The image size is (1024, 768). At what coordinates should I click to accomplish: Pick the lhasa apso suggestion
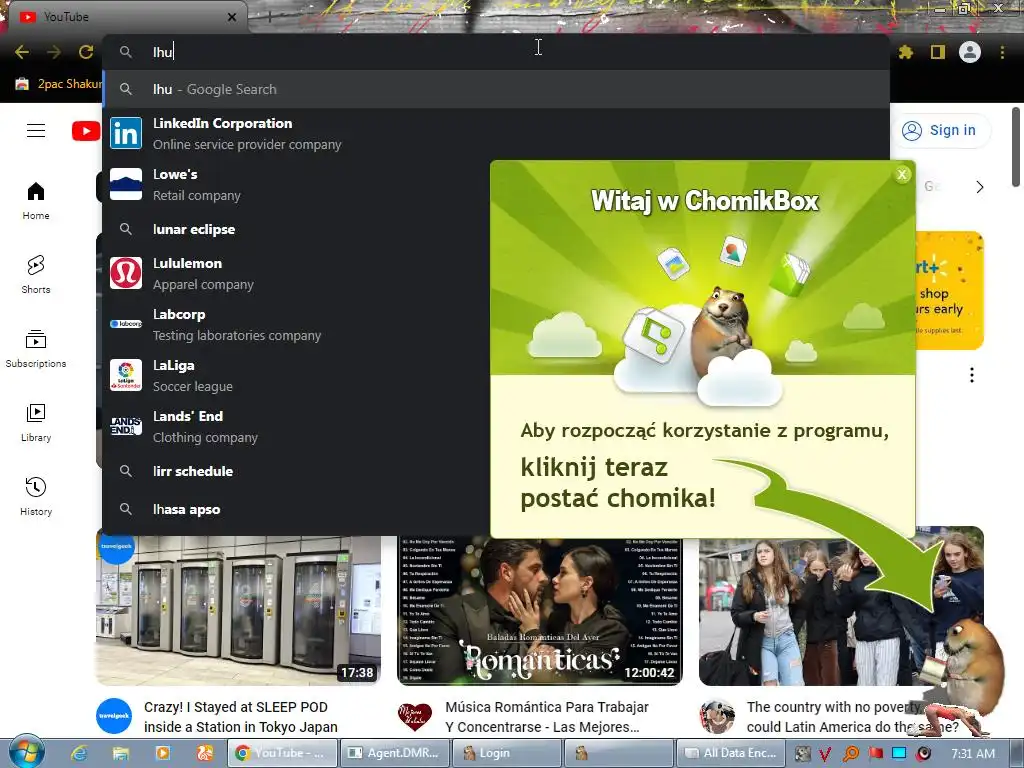tap(297, 509)
